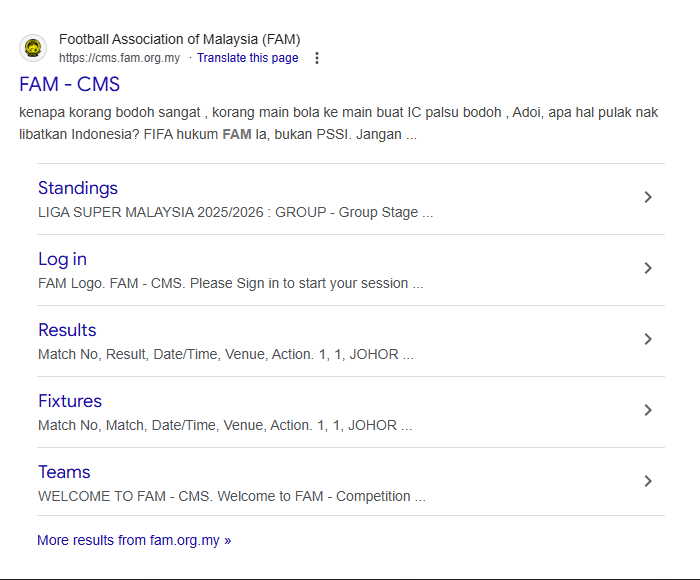Open the Standings sitelink
The height and width of the screenshot is (580, 700).
(78, 188)
